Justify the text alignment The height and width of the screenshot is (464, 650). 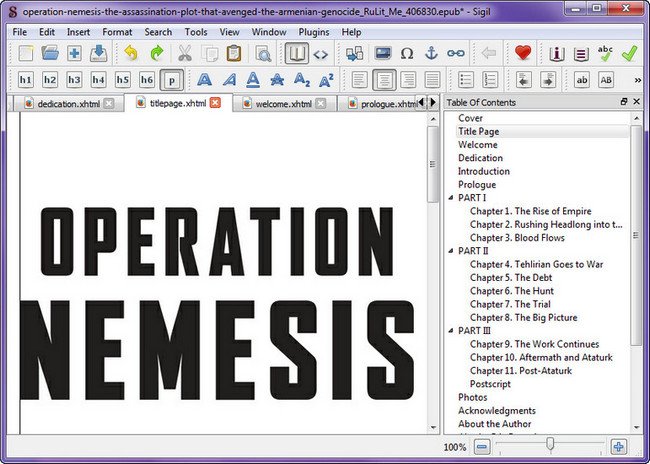[x=433, y=80]
